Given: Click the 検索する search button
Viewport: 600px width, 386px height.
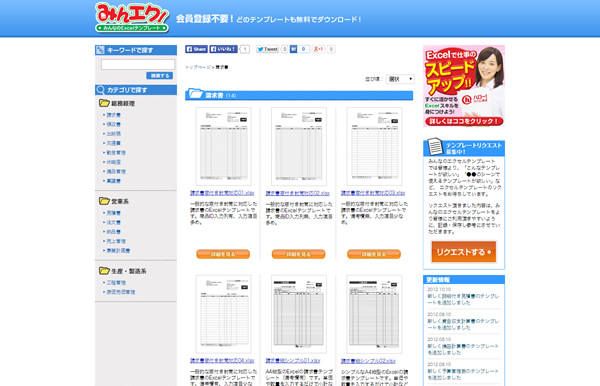Looking at the screenshot, I should pos(160,76).
